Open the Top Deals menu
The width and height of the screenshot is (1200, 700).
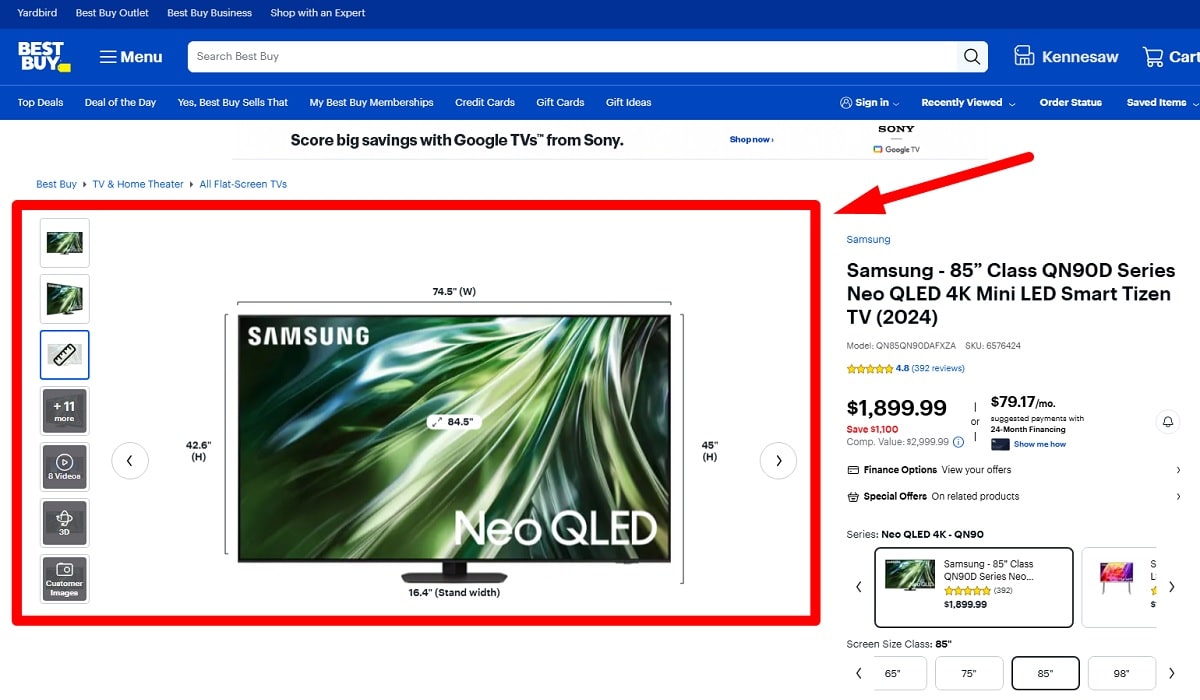[x=39, y=102]
